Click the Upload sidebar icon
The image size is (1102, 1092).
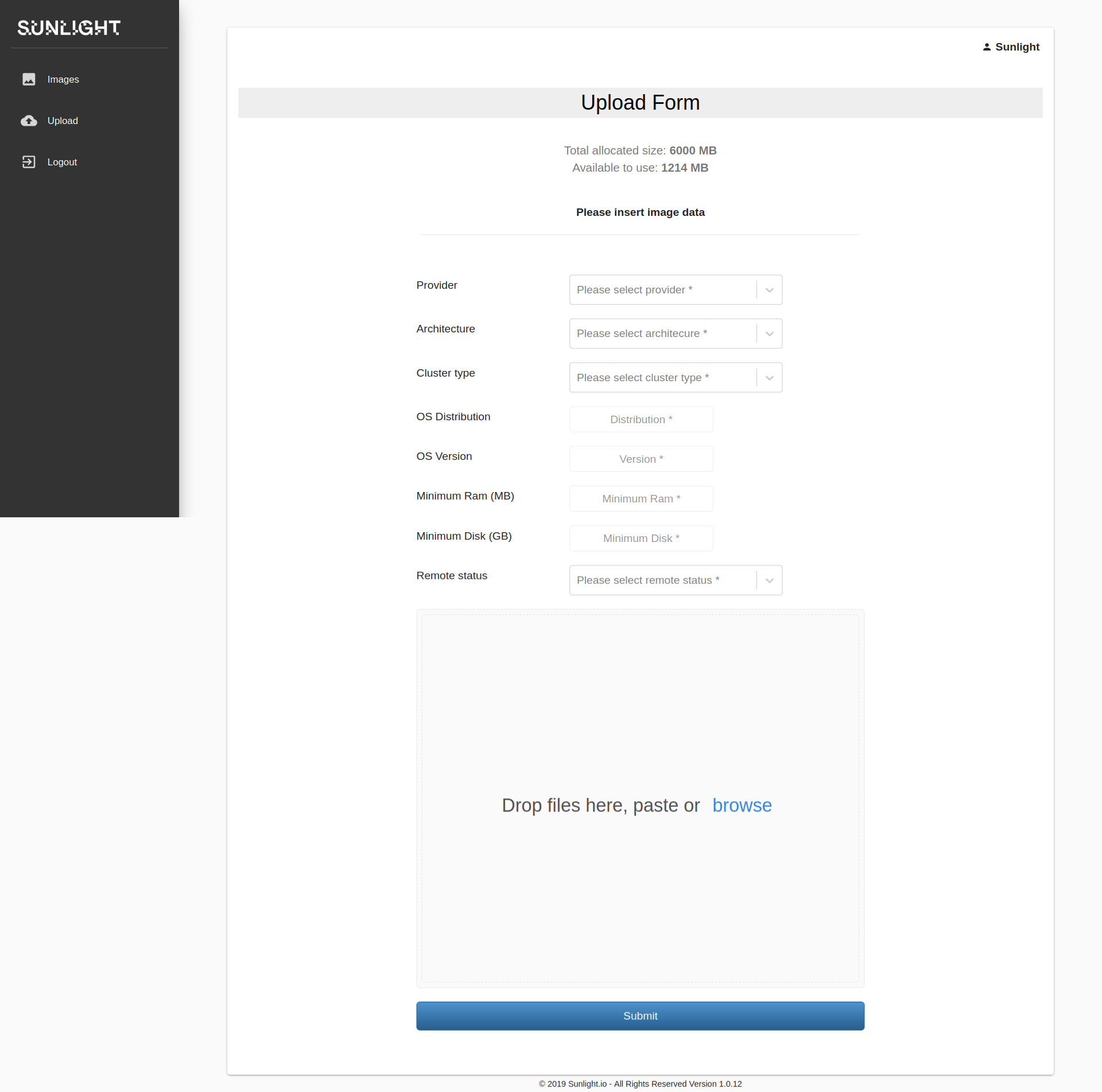point(28,120)
